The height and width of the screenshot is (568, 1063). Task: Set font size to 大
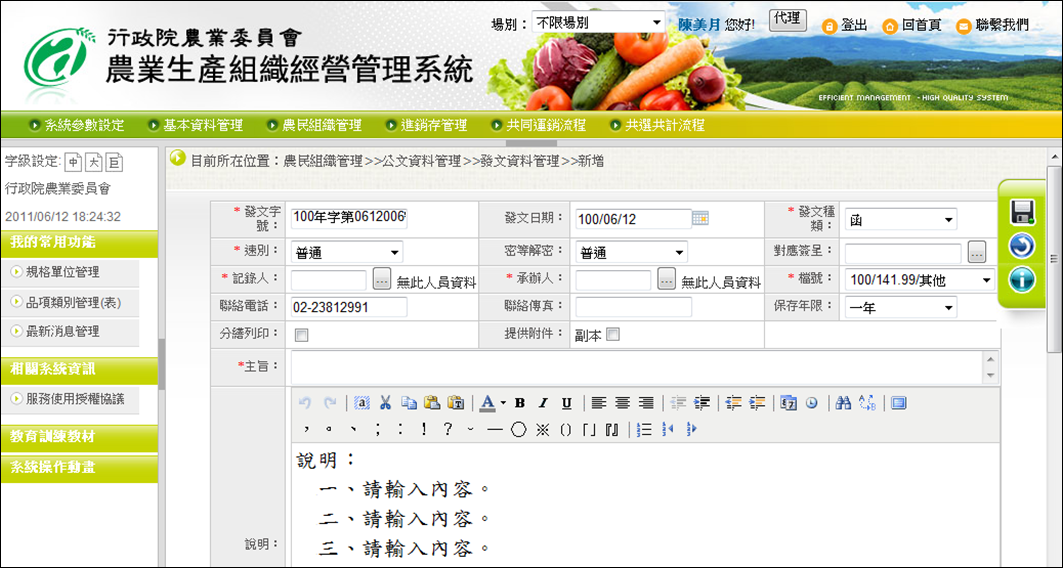(94, 162)
